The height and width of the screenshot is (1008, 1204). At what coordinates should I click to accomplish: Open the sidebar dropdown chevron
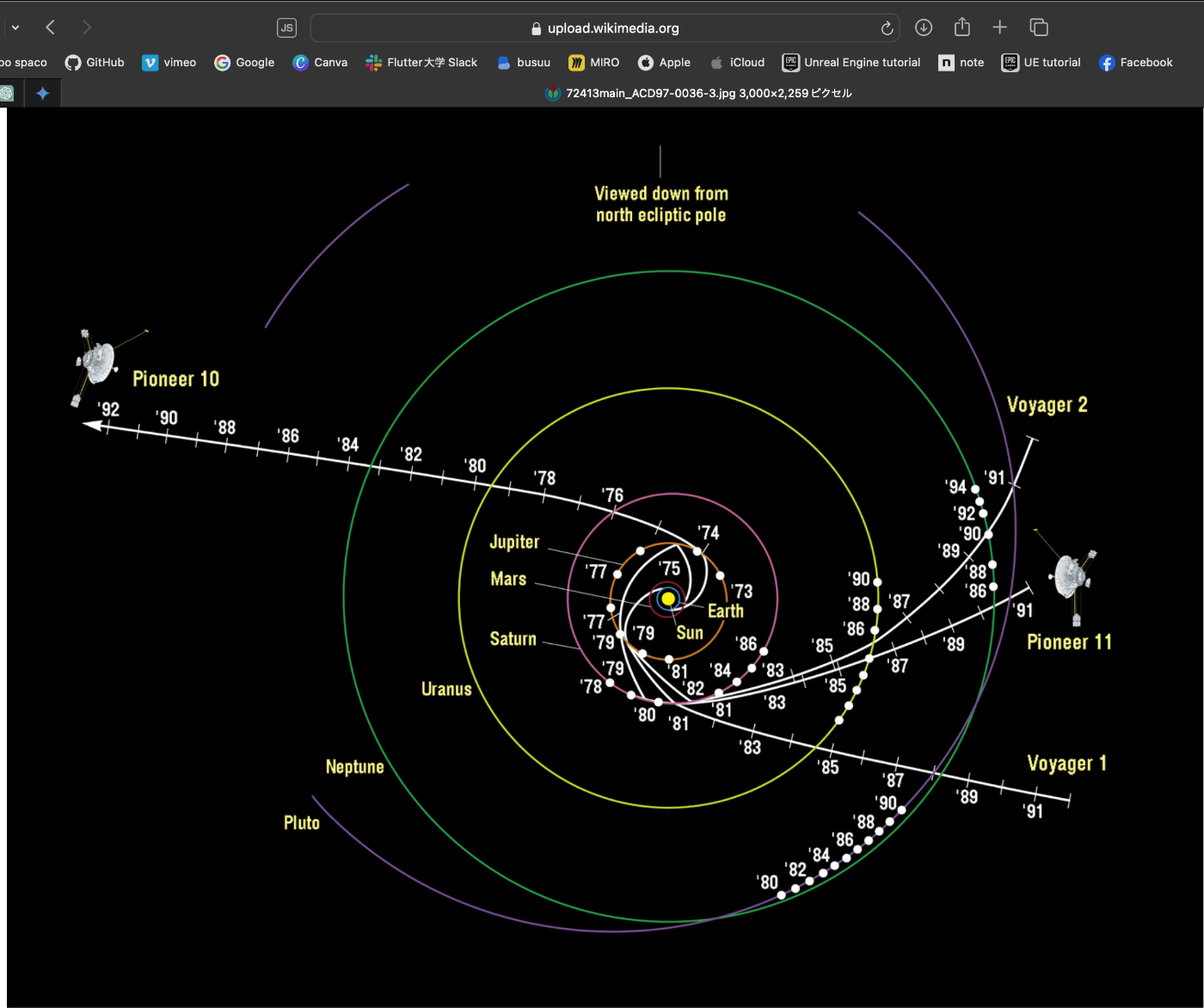15,28
